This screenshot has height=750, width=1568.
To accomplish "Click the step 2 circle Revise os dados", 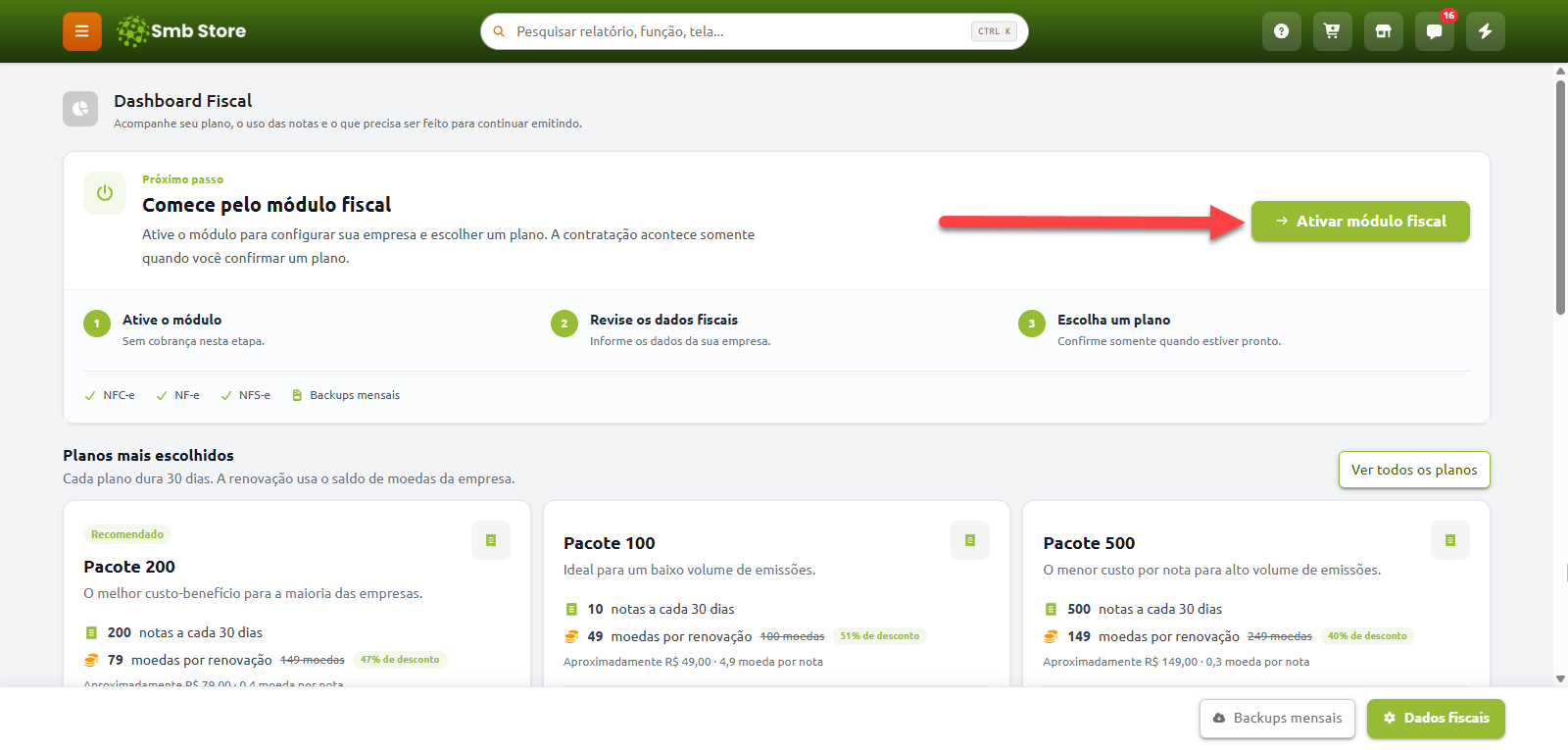I will [x=564, y=324].
